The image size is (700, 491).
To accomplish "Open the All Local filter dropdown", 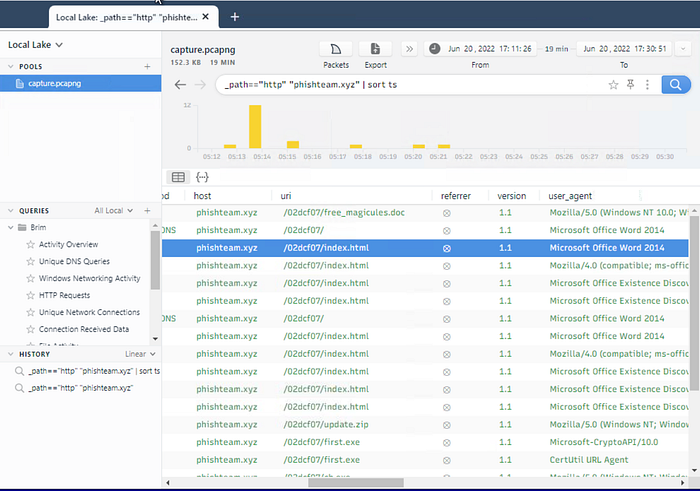I will (x=113, y=211).
